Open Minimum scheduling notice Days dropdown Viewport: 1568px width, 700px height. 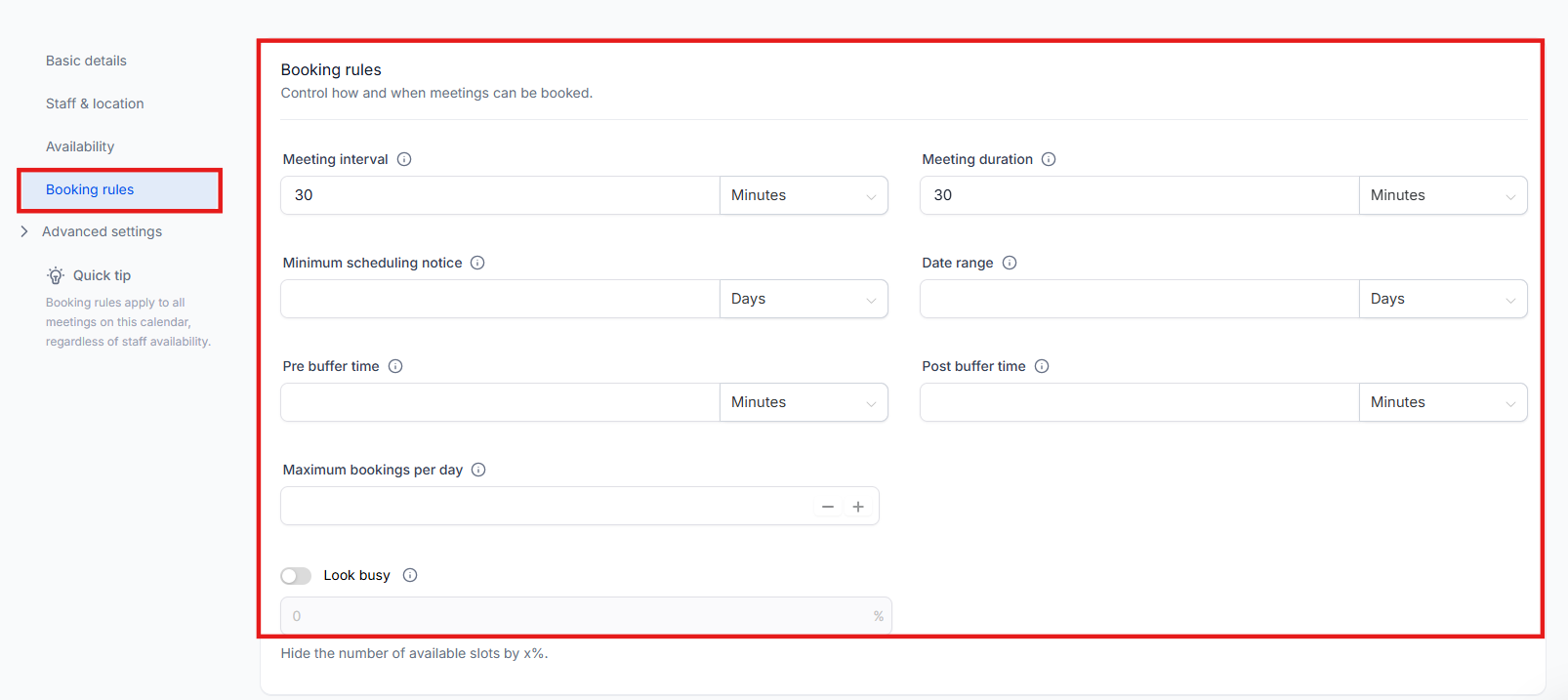[x=803, y=299]
